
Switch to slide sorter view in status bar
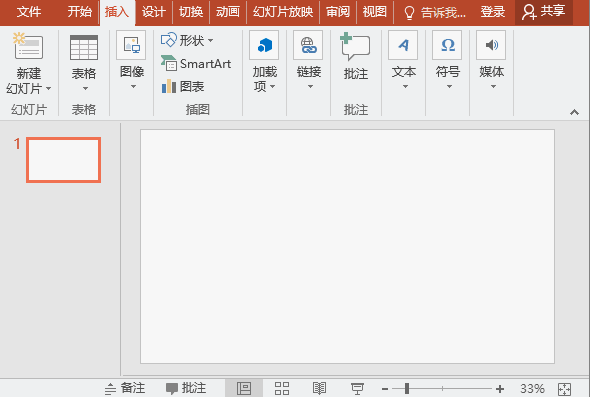coord(282,388)
